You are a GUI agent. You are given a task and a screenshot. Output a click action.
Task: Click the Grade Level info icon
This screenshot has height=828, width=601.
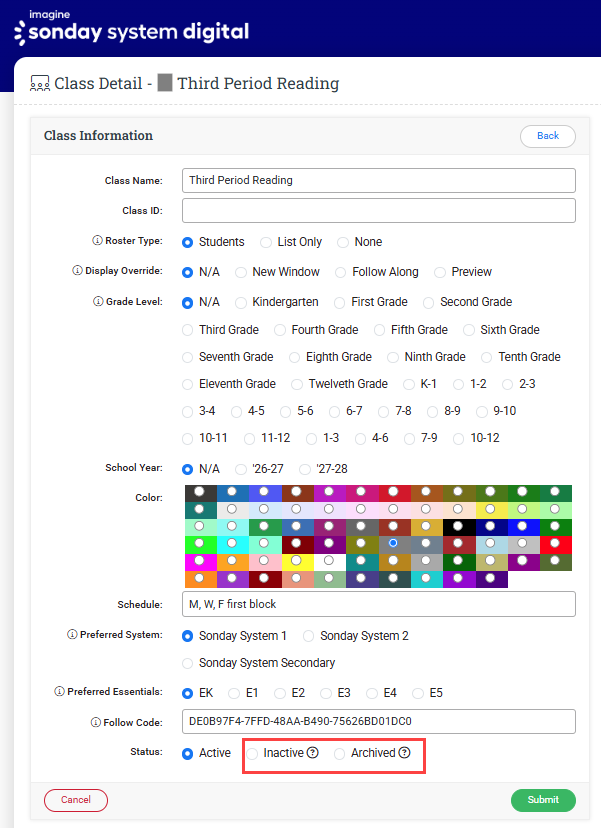pos(98,302)
